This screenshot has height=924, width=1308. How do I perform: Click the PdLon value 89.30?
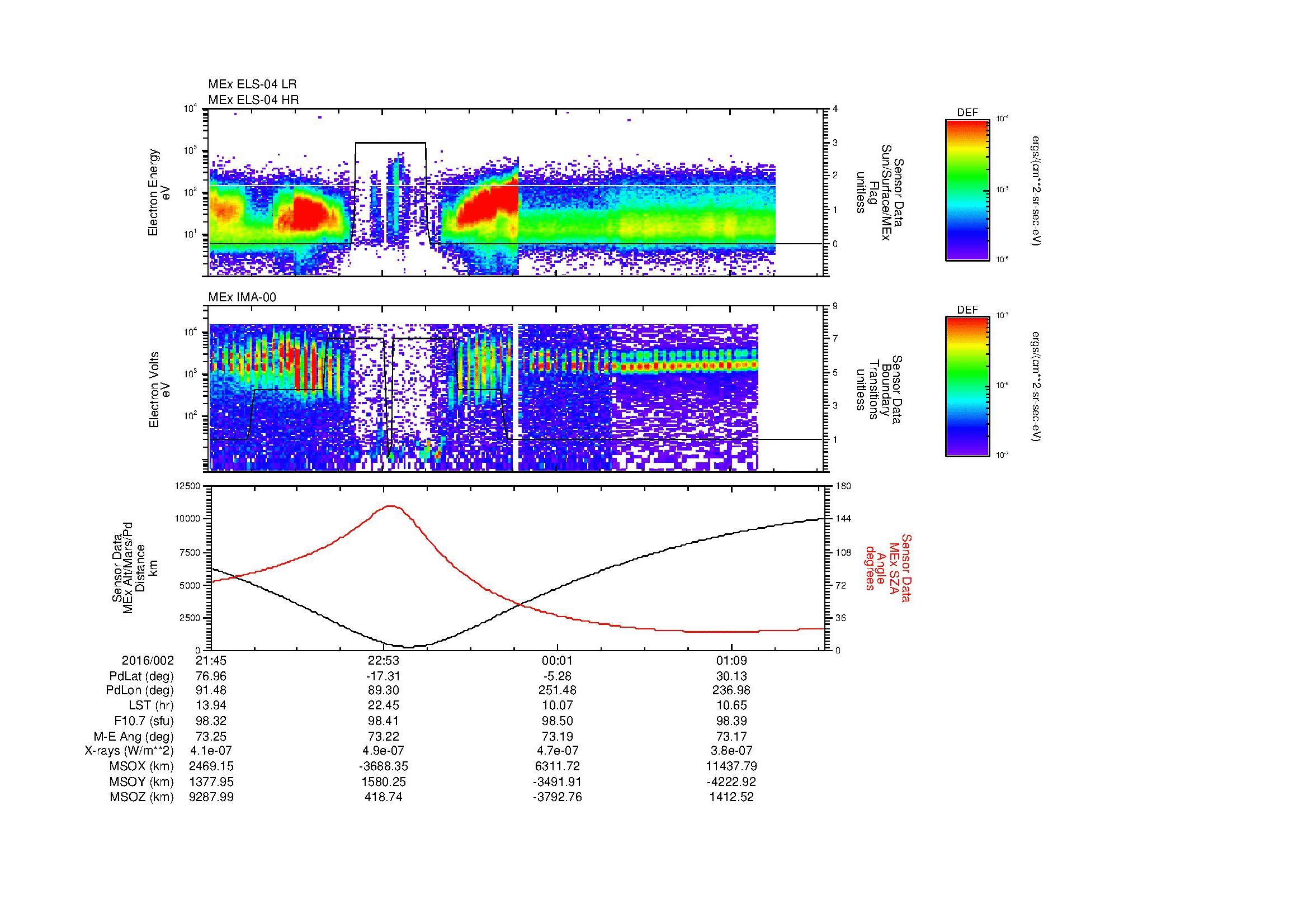pos(384,690)
